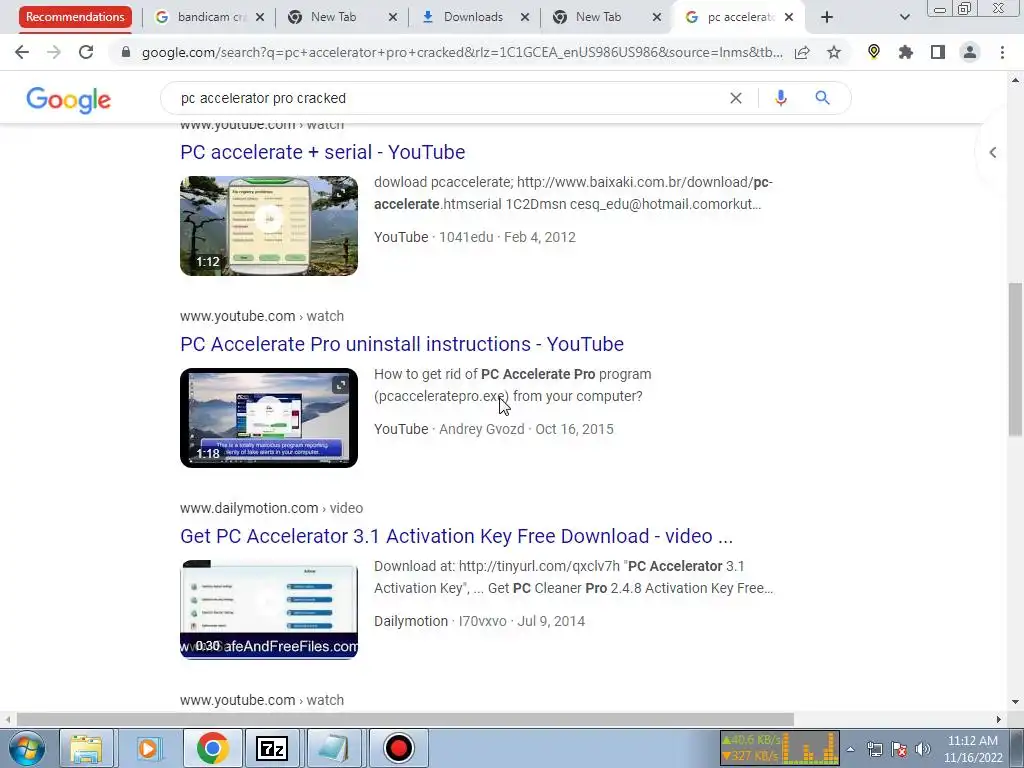Submit search with magnifier icon
This screenshot has height=768, width=1024.
click(x=822, y=98)
